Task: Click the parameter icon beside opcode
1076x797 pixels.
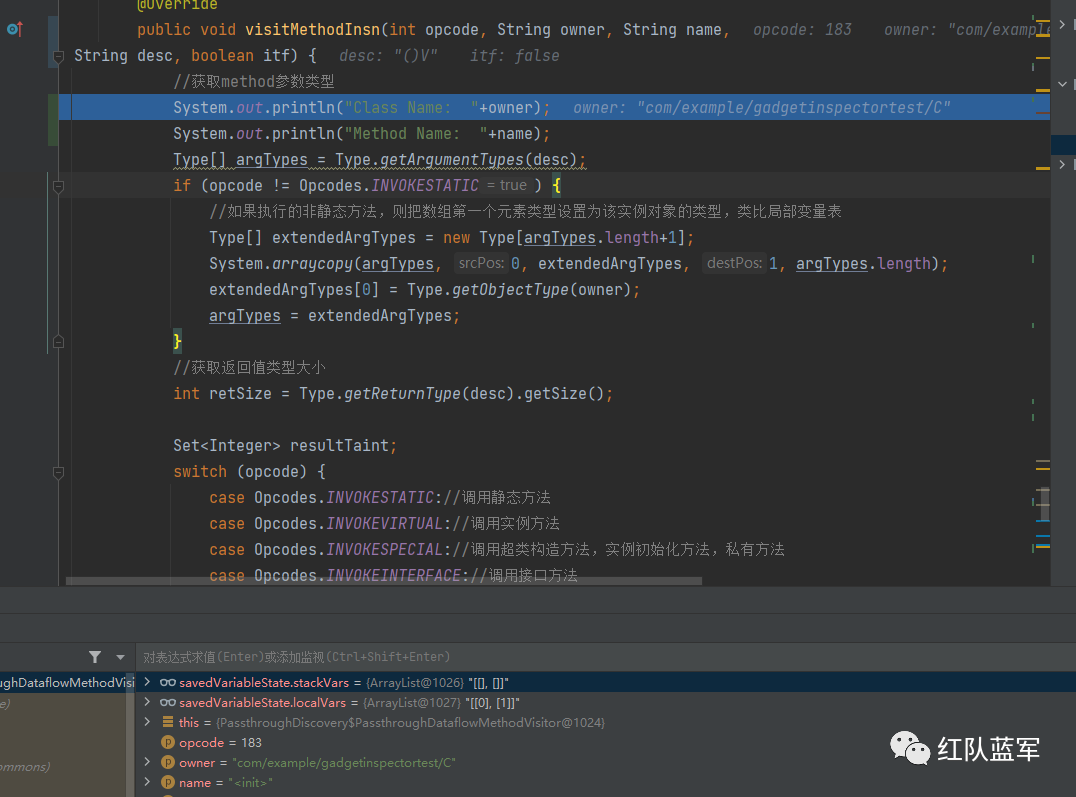Action: click(x=167, y=742)
